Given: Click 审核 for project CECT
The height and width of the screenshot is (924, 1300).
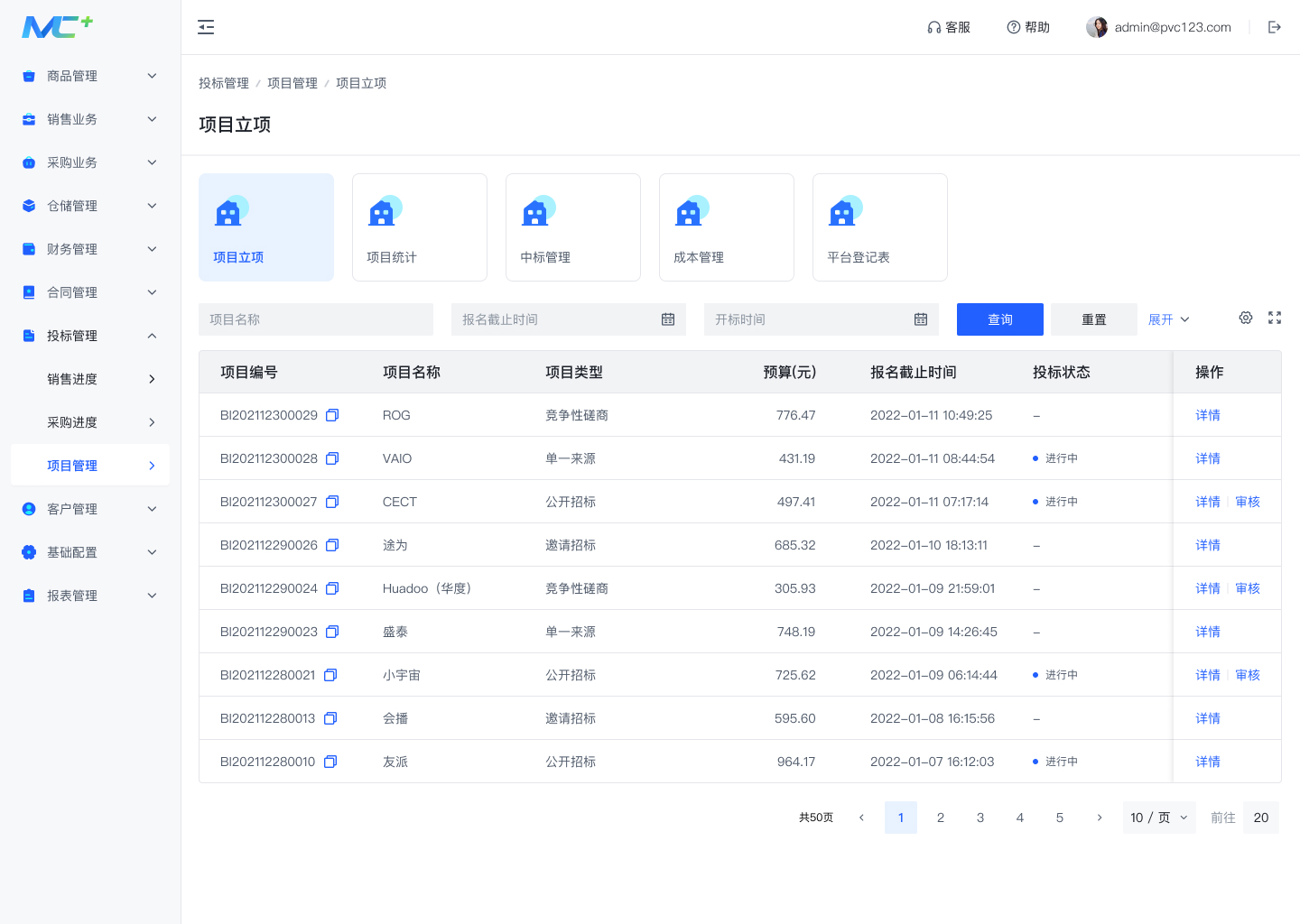Looking at the screenshot, I should (x=1248, y=502).
